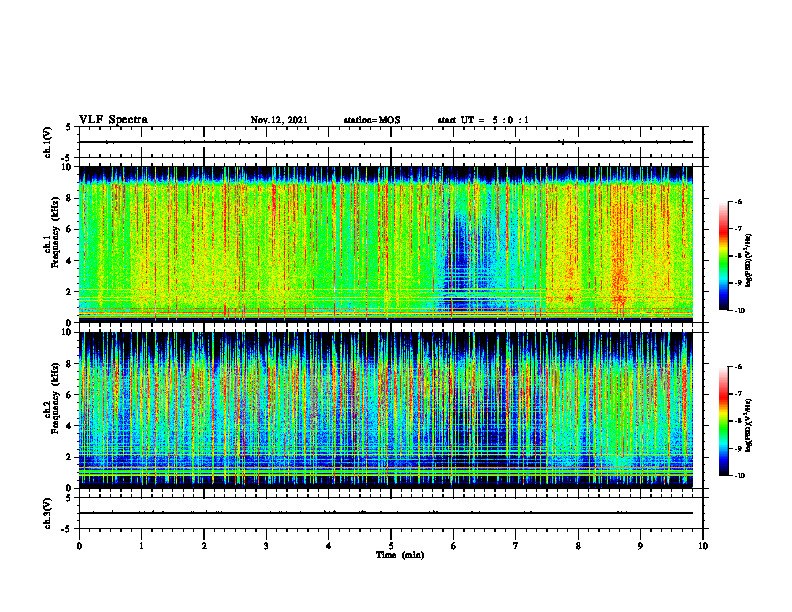The image size is (792, 612).
Task: Click the "6" kHz tick on ch.2 frequency axis
Action: pos(71,395)
